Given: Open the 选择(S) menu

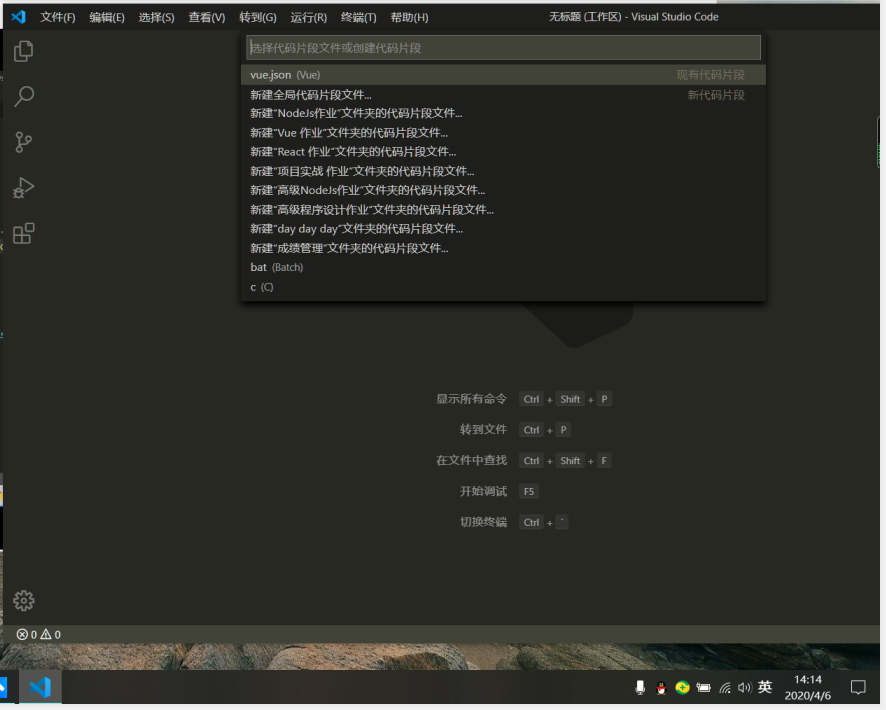Looking at the screenshot, I should point(157,17).
